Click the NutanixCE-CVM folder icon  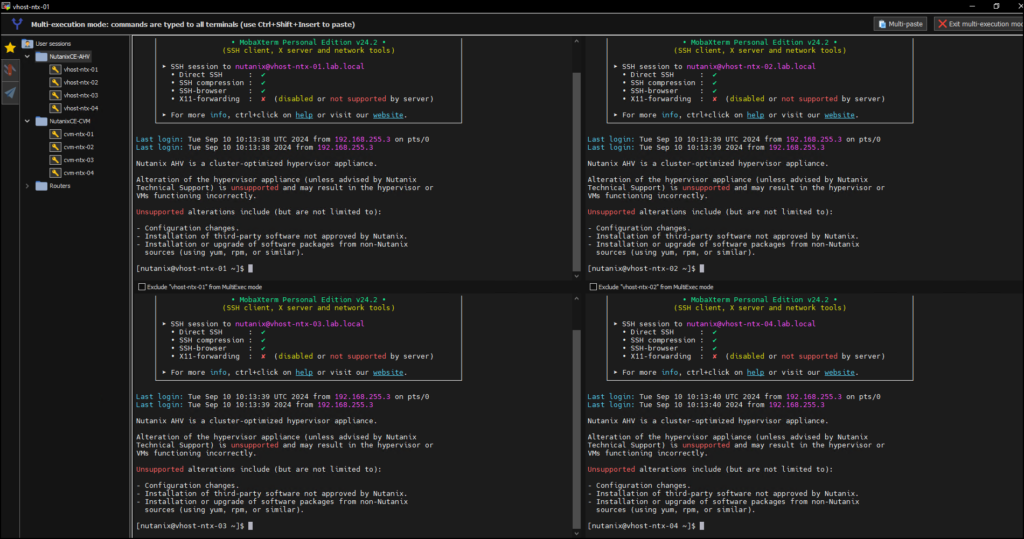coord(41,122)
